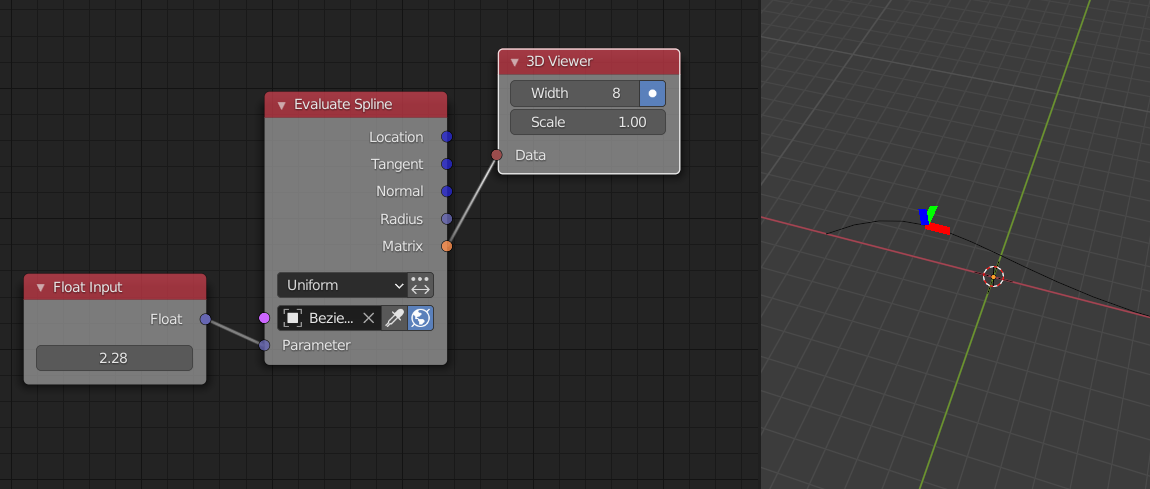Adjust the Scale 1.00 field
Image resolution: width=1150 pixels, height=489 pixels.
coord(588,122)
